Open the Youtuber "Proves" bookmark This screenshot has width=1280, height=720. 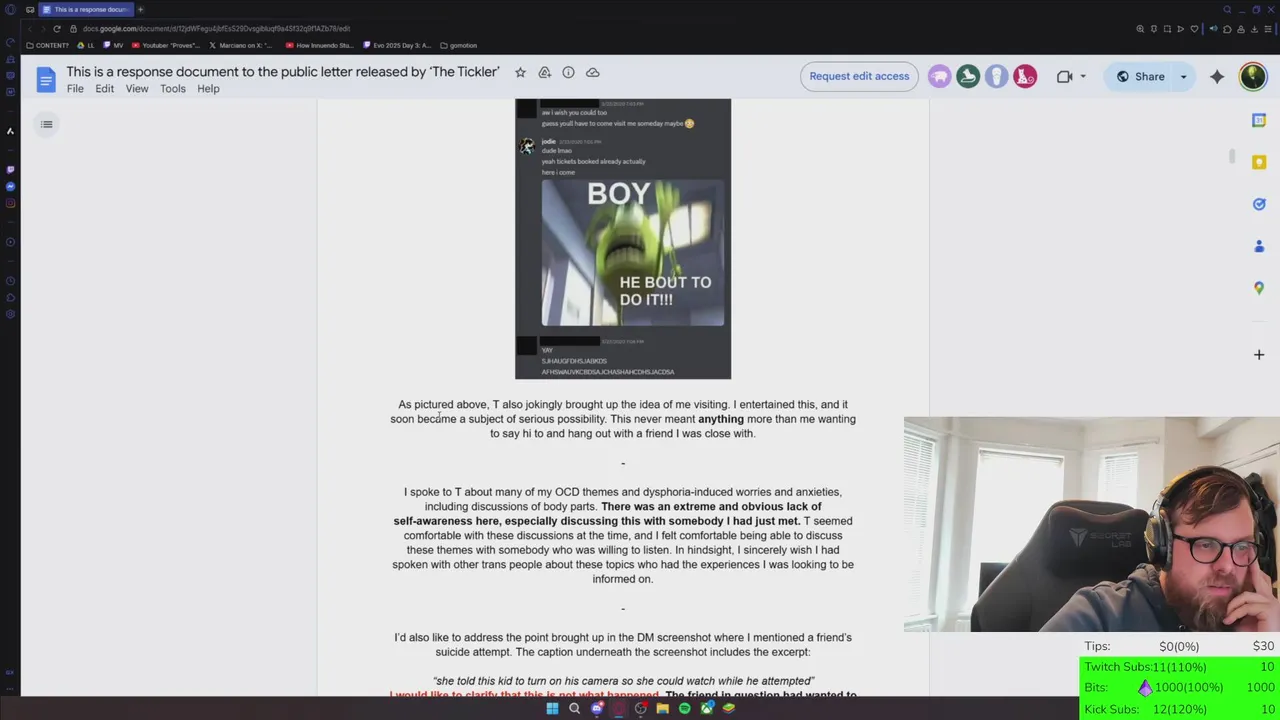pos(166,45)
